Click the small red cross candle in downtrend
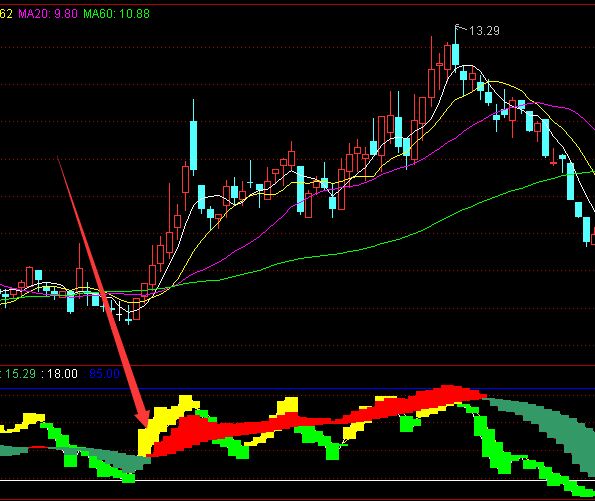Screen dimensions: 595x501 pyautogui.click(x=553, y=163)
